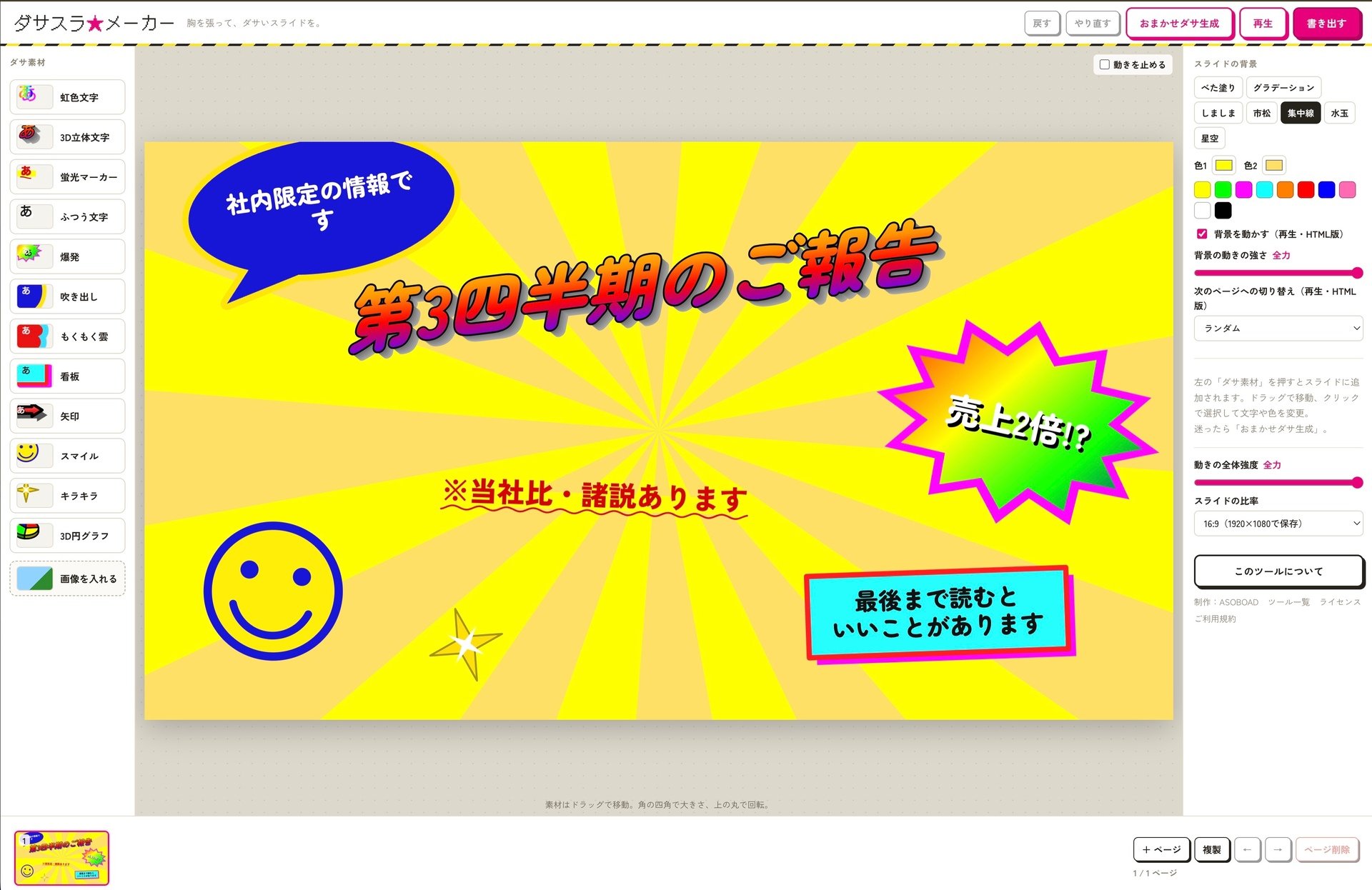Insert the 矢印 arrow material
The height and width of the screenshot is (890, 1372).
pos(67,416)
